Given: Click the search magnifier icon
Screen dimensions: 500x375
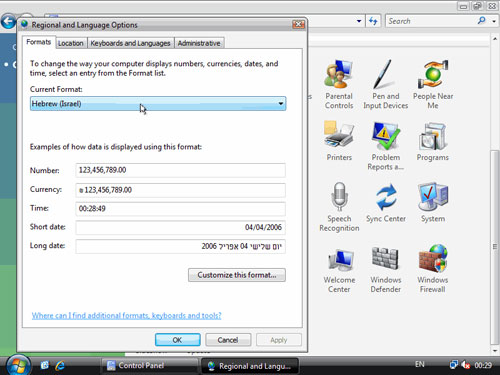Looking at the screenshot, I should [x=481, y=21].
